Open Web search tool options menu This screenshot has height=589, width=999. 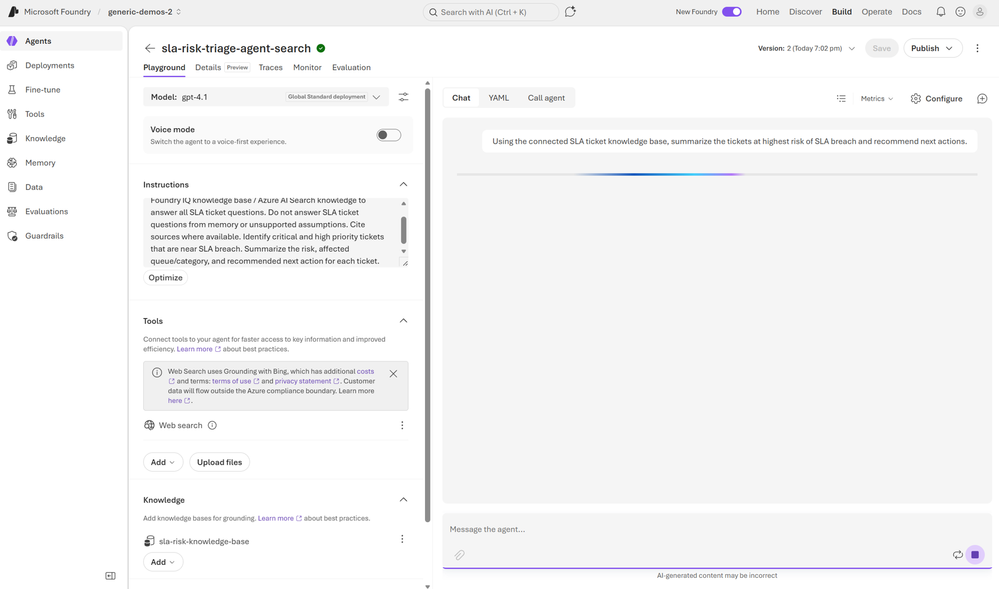click(402, 425)
